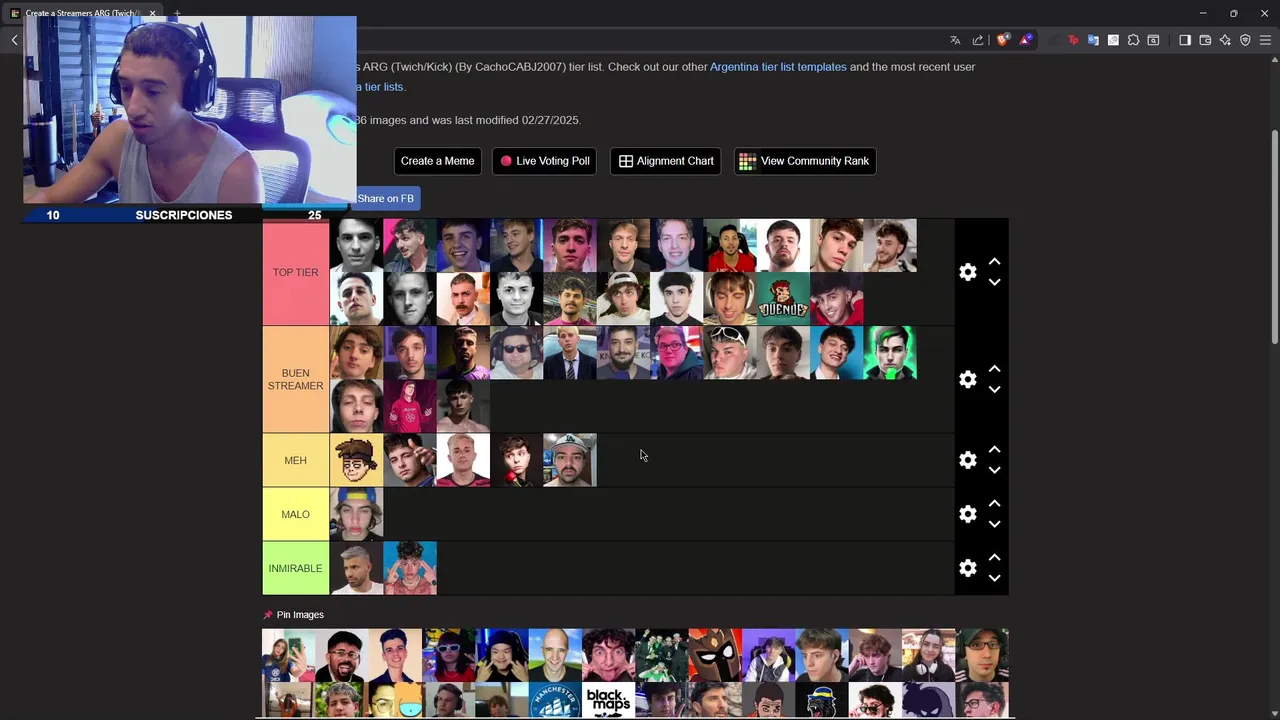Select the Manchester ship logo thumbnail
The image size is (1280, 720).
tap(555, 700)
